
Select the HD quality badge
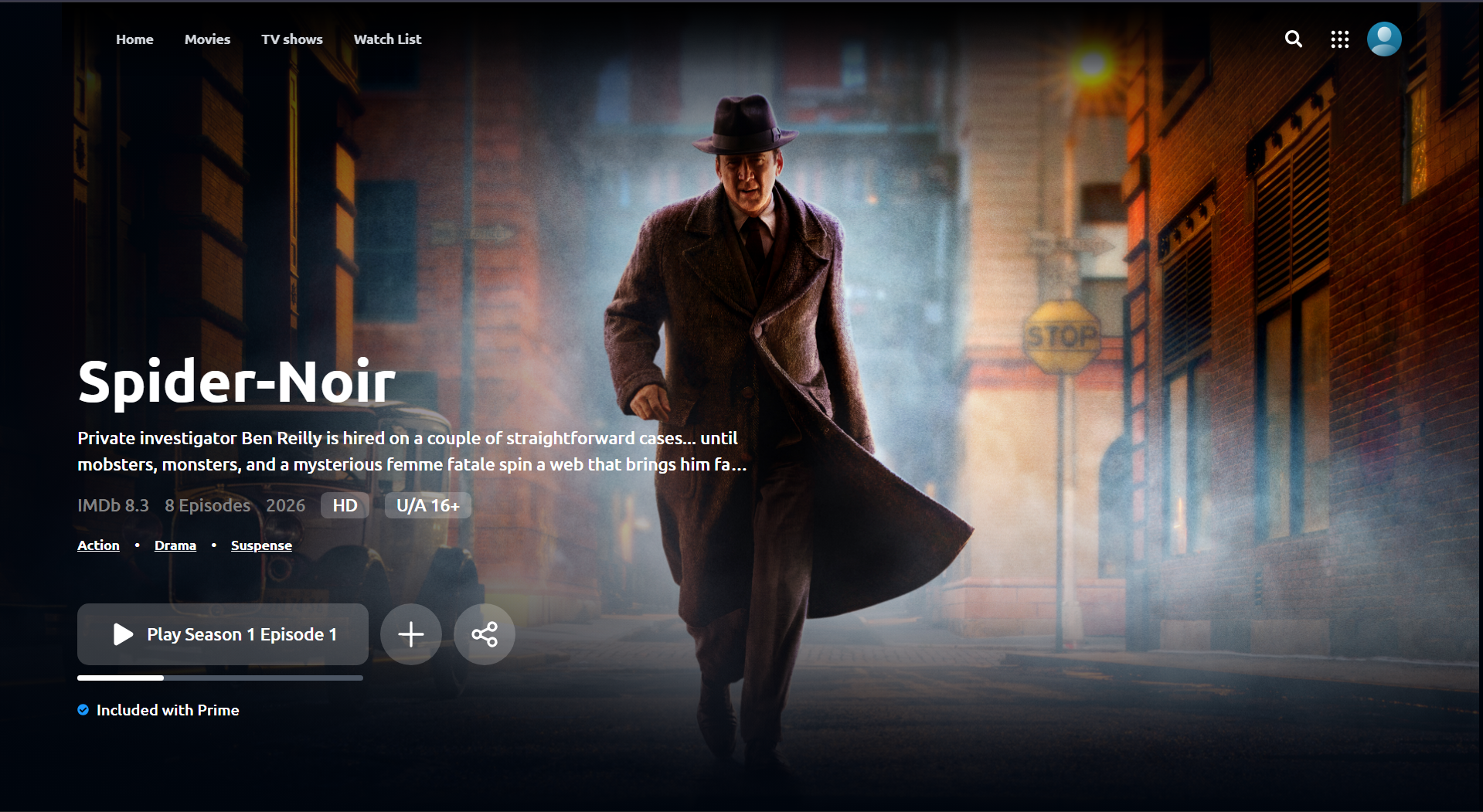[345, 505]
